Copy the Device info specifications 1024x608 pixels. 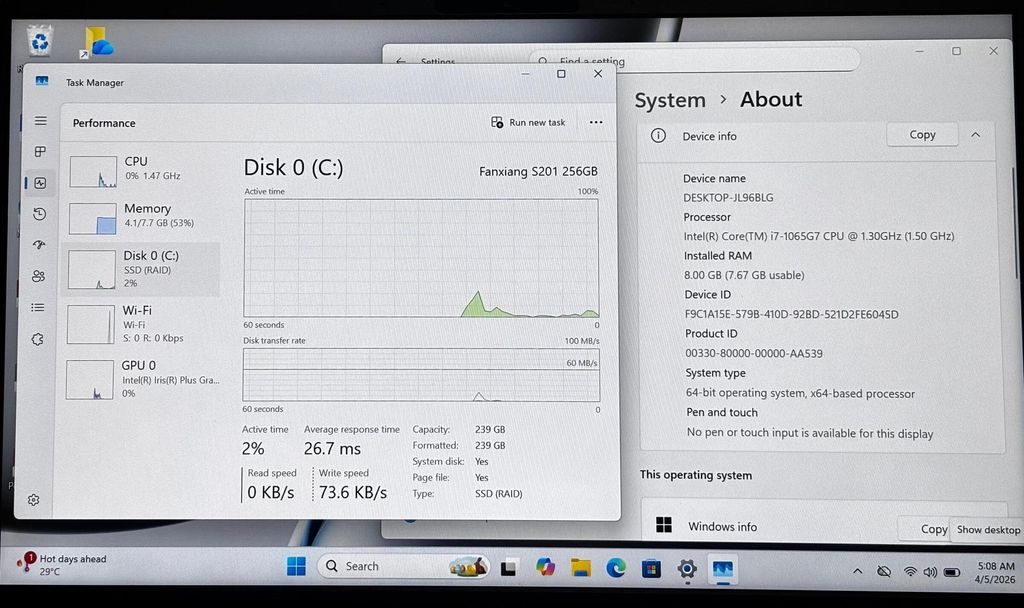click(922, 135)
